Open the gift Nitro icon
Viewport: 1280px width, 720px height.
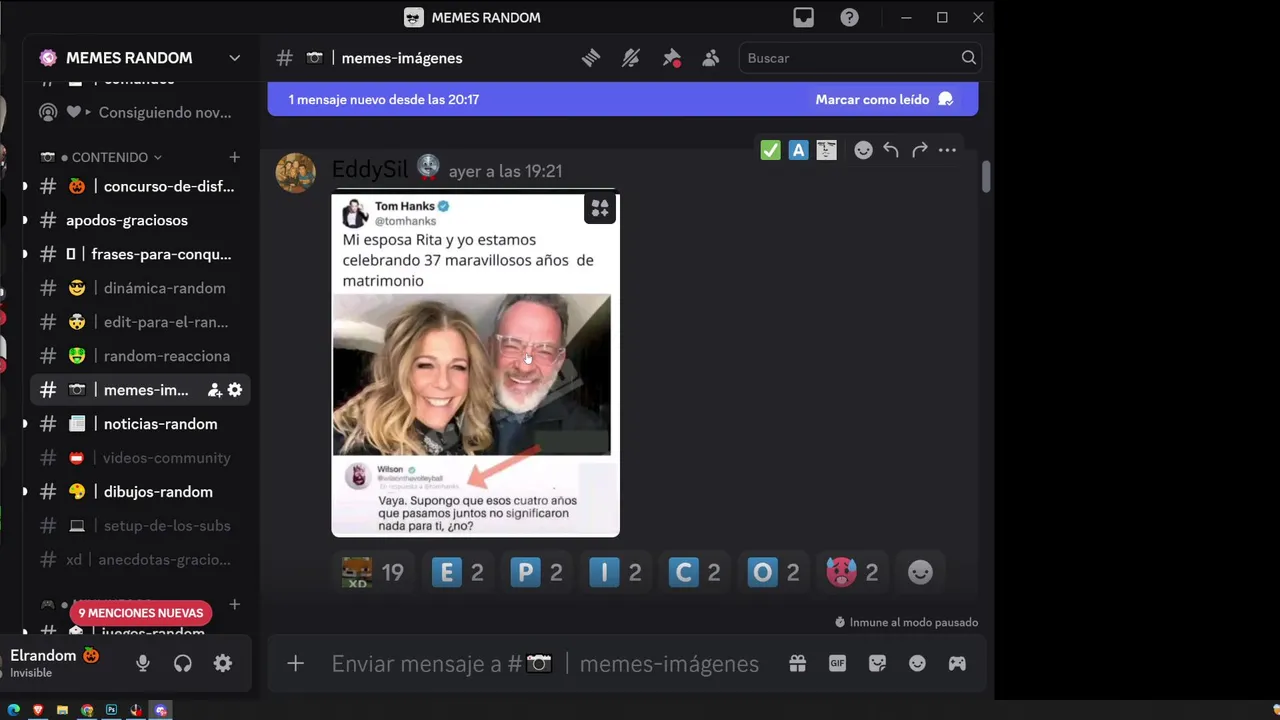[797, 663]
